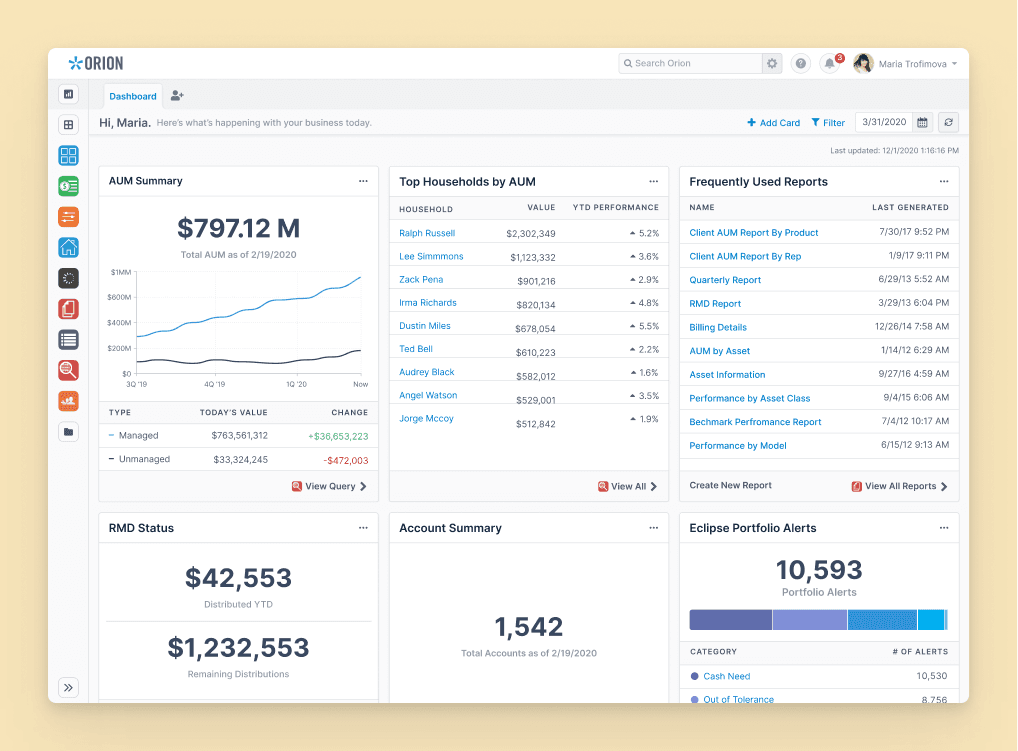Click Create New Report
Viewport: 1018px width, 751px height.
click(x=730, y=486)
